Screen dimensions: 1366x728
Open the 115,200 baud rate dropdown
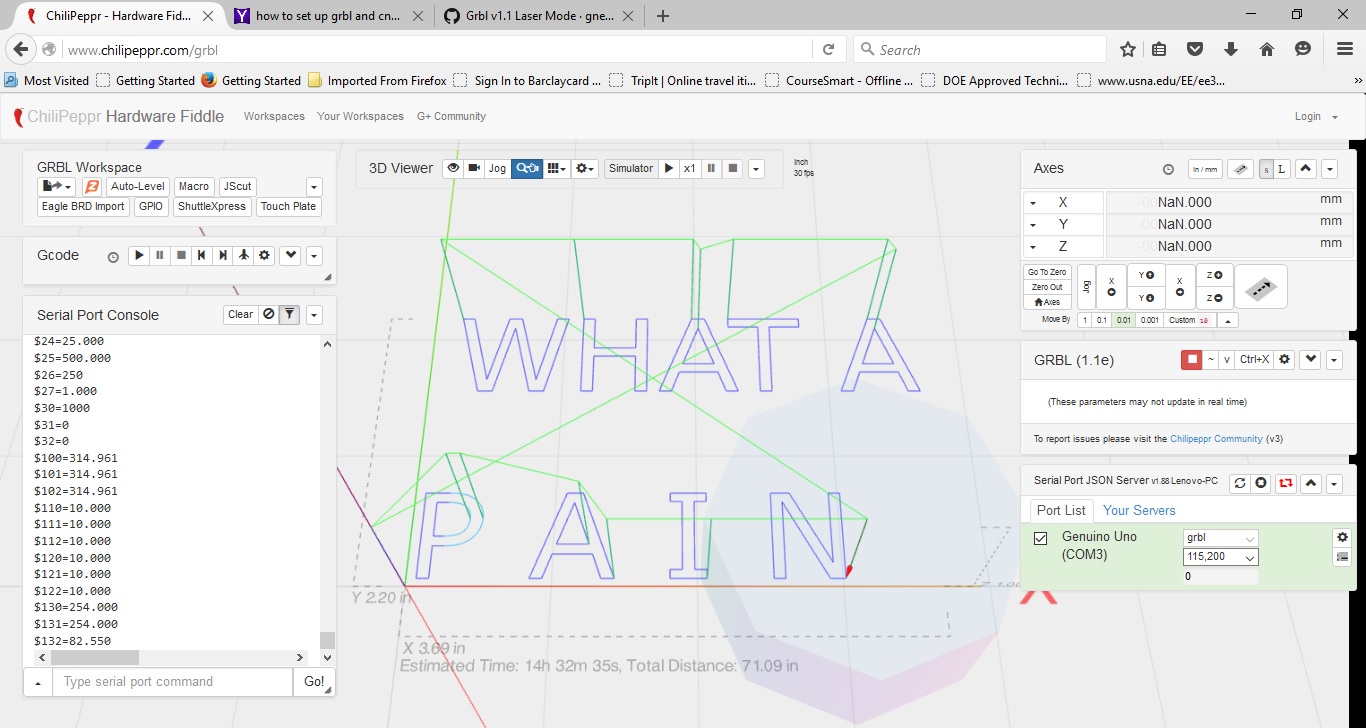click(x=1219, y=557)
